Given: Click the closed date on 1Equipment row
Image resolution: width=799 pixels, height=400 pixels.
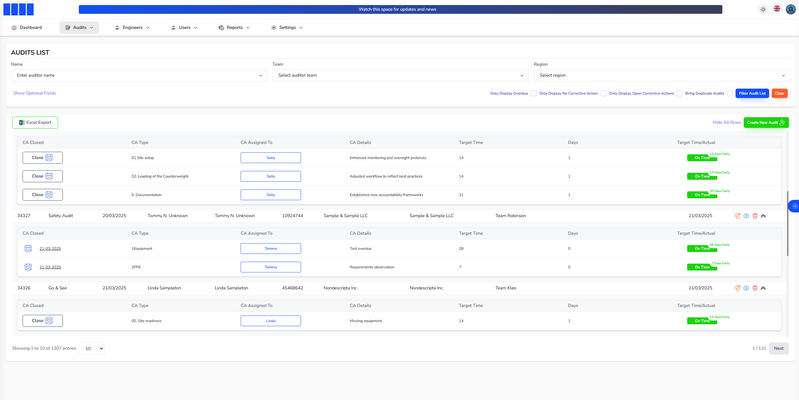Looking at the screenshot, I should [x=50, y=249].
